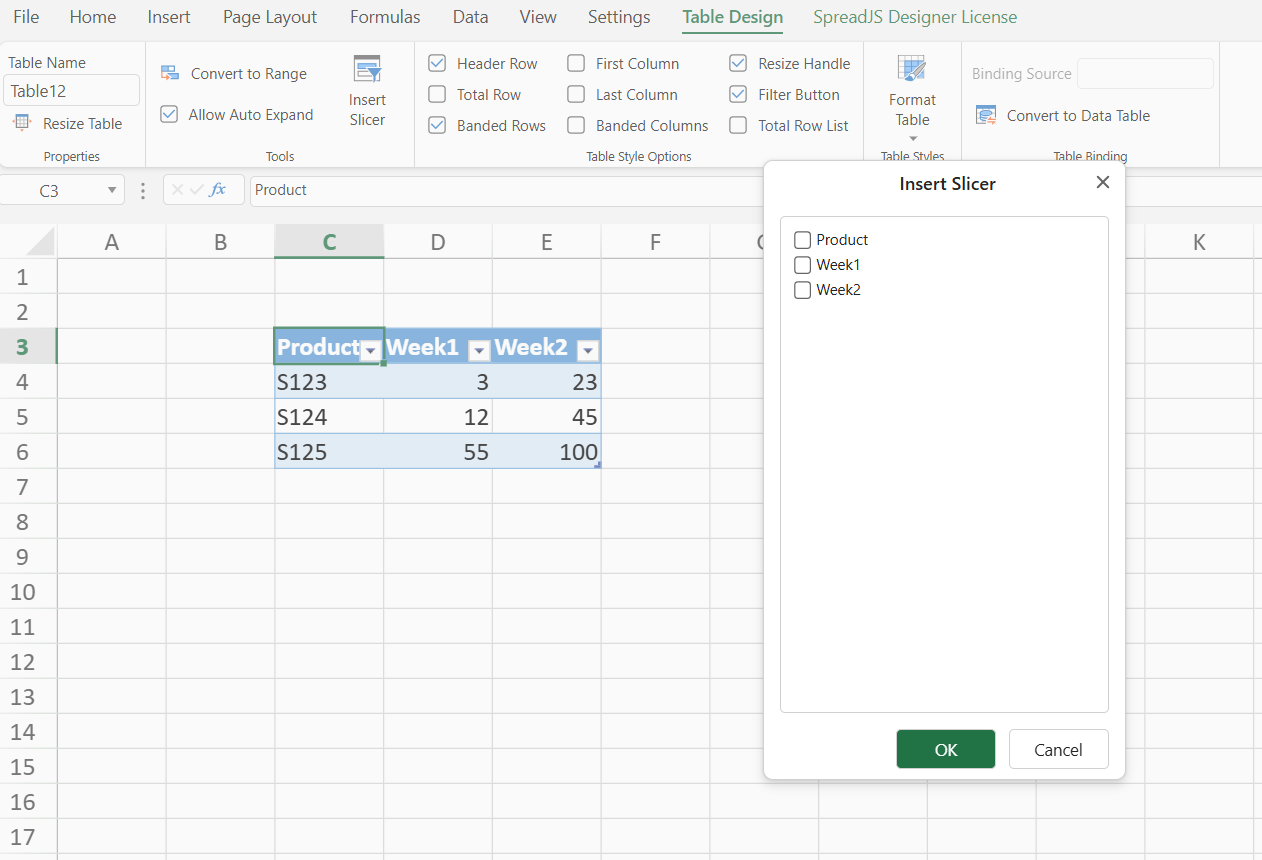Expand the Name Box dropdown arrow
Viewport: 1262px width, 860px height.
pos(110,190)
